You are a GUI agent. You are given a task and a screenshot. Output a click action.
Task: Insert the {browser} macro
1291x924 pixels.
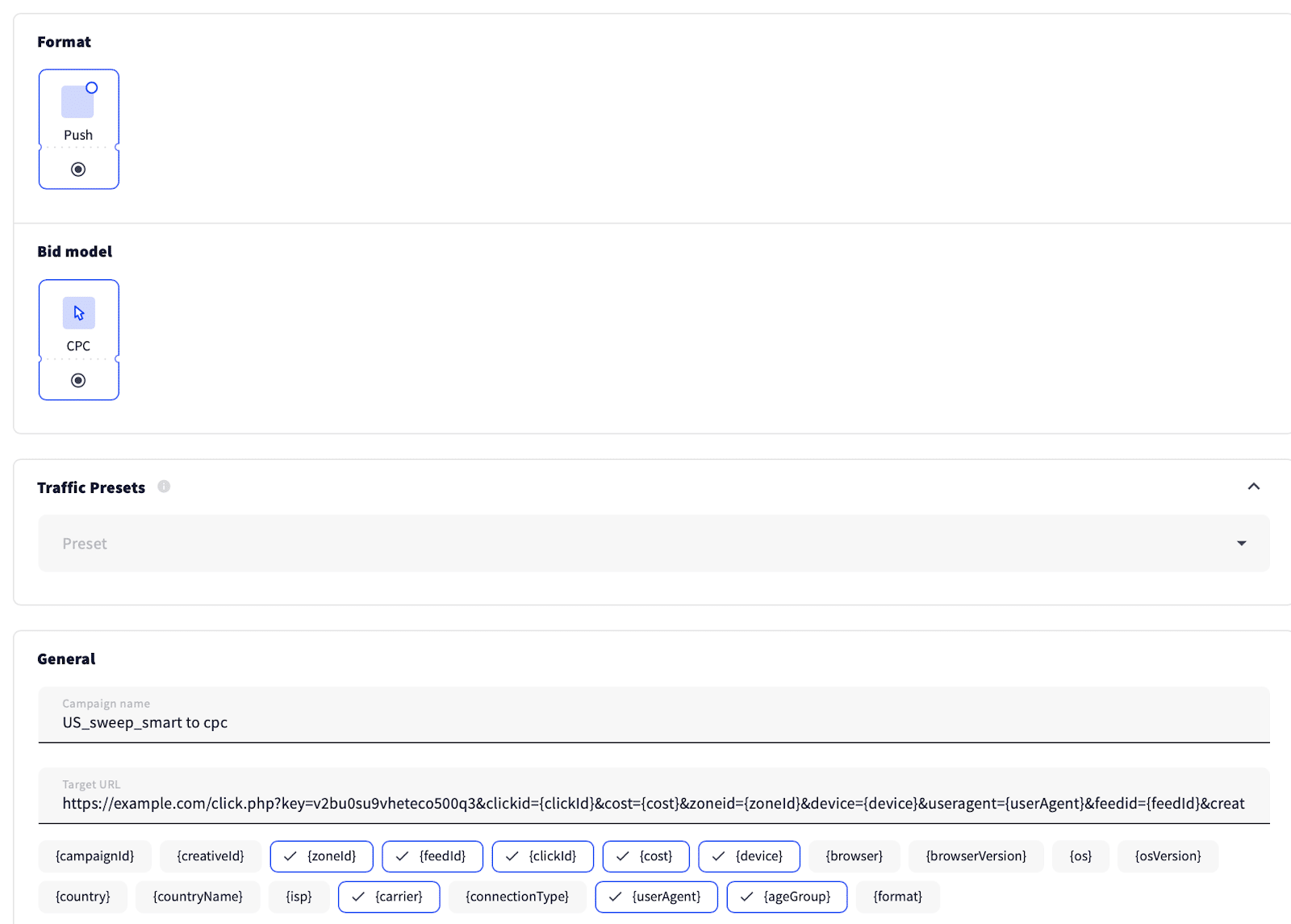click(854, 856)
